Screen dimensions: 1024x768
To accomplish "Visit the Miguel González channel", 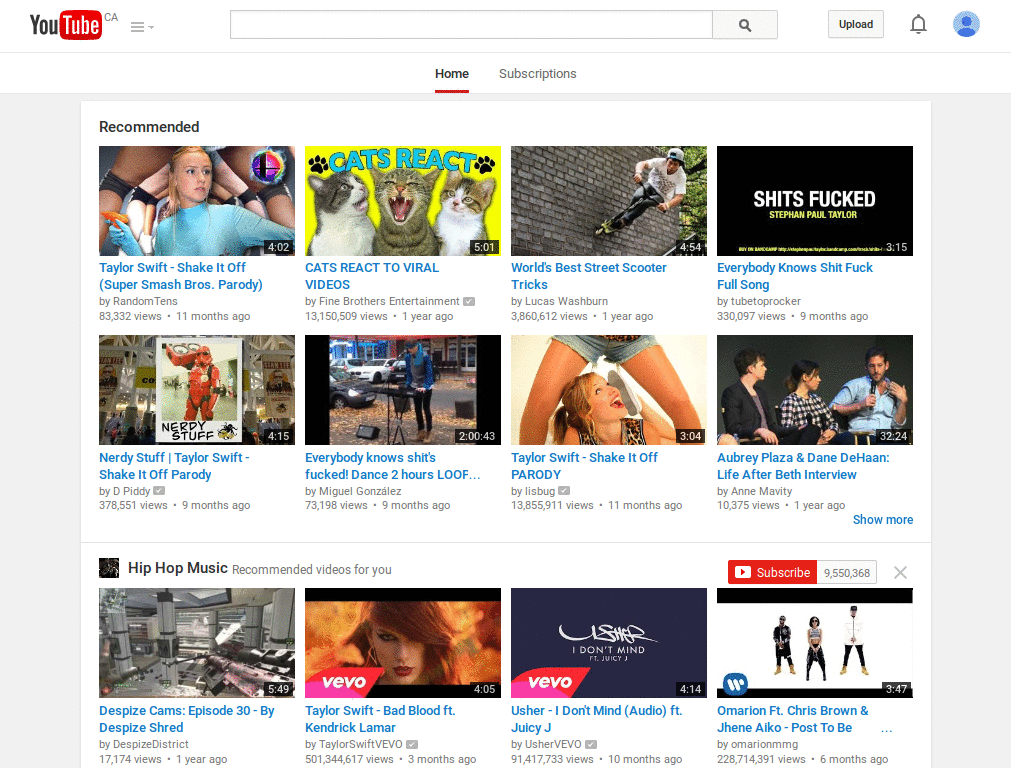I will pyautogui.click(x=360, y=491).
